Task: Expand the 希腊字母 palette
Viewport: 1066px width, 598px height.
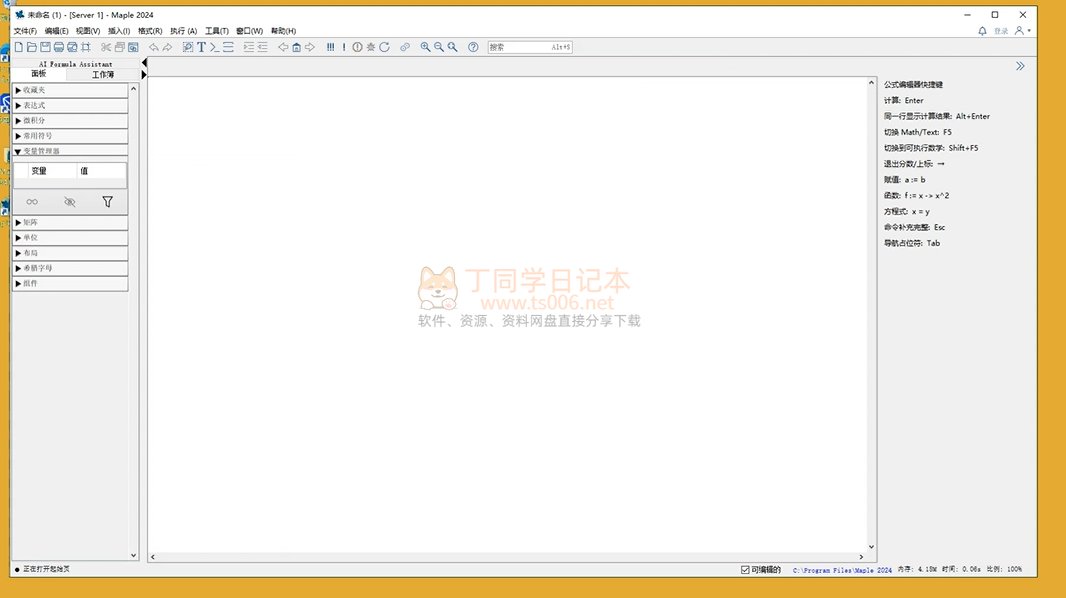Action: point(70,268)
